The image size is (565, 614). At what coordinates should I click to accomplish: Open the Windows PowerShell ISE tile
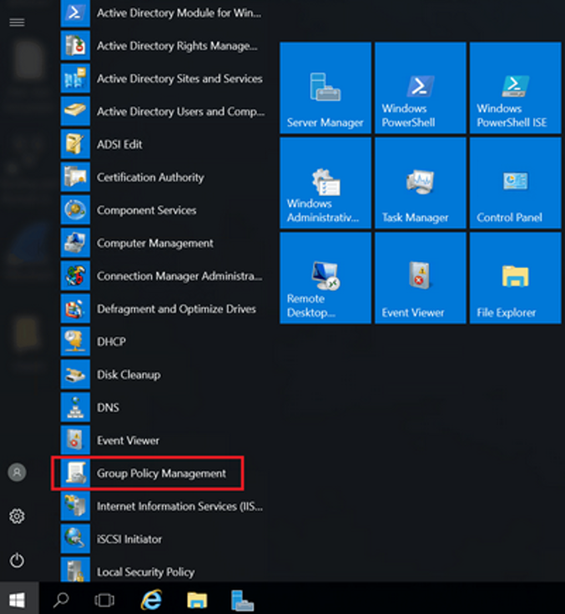click(515, 88)
